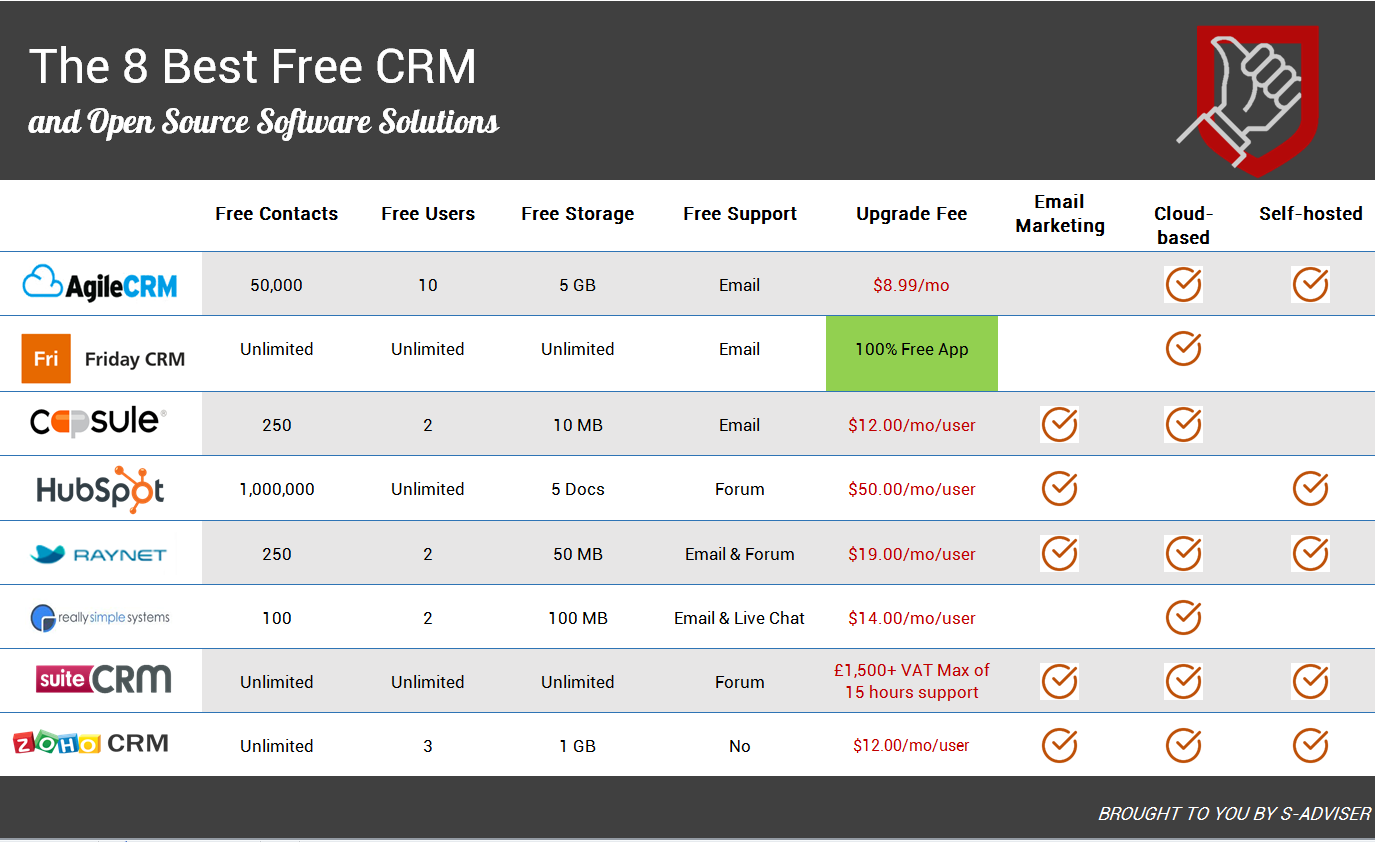Select Capsule's Cloud-based checkmark
The image size is (1375, 842).
point(1183,425)
